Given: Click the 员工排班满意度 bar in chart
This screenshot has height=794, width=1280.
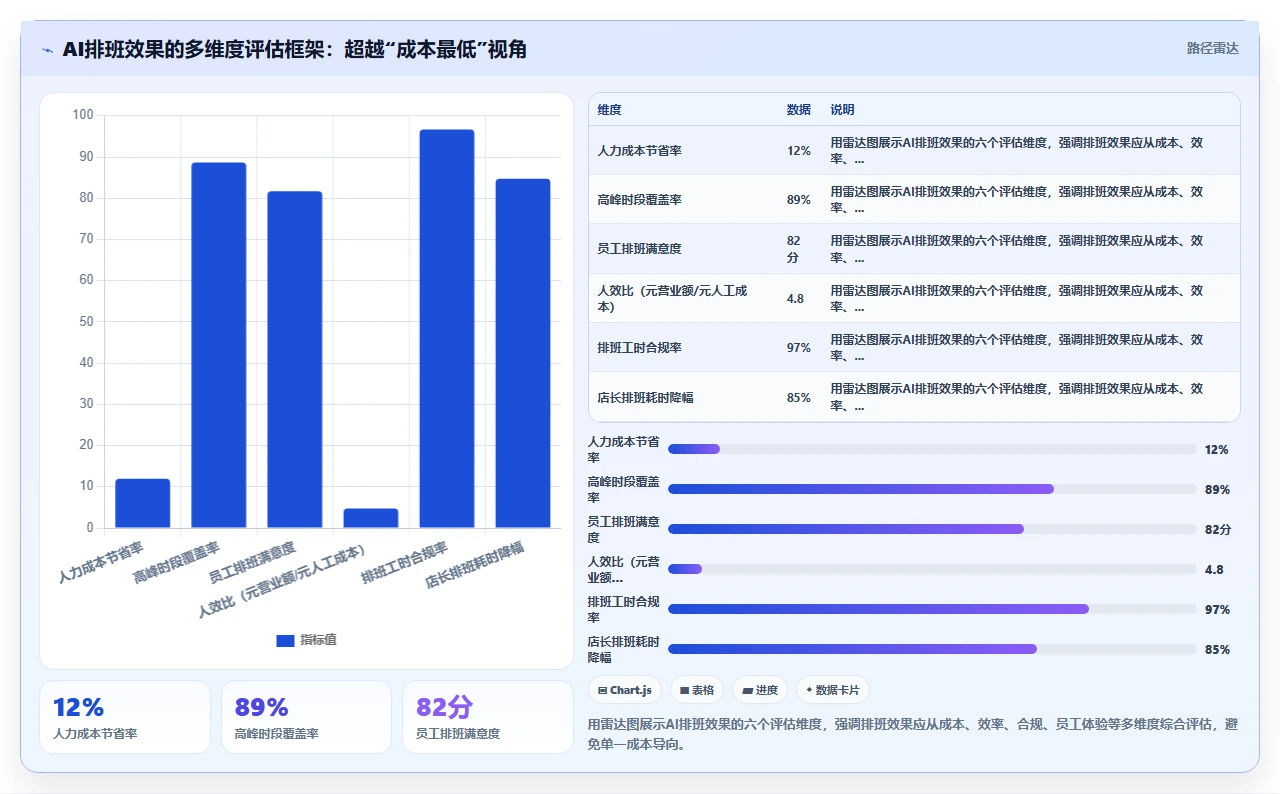Looking at the screenshot, I should (294, 359).
